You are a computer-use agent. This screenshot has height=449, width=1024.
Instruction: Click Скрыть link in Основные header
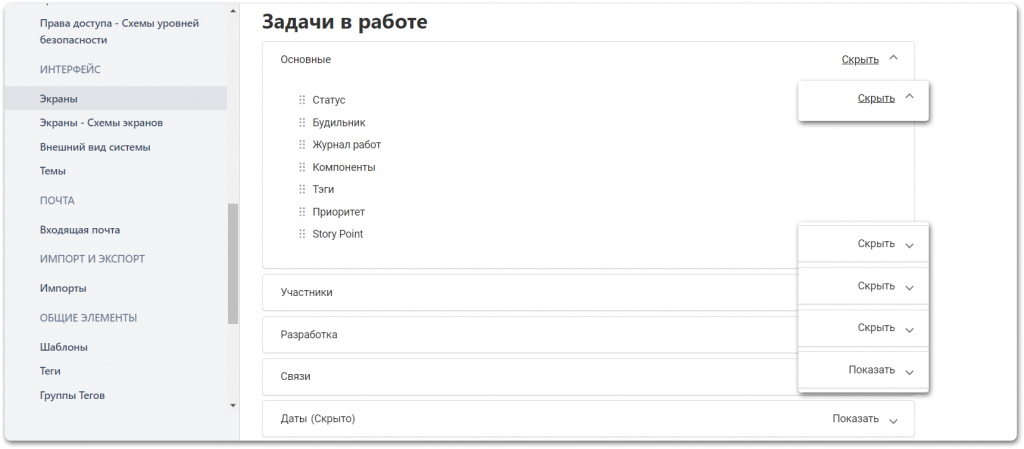point(860,60)
